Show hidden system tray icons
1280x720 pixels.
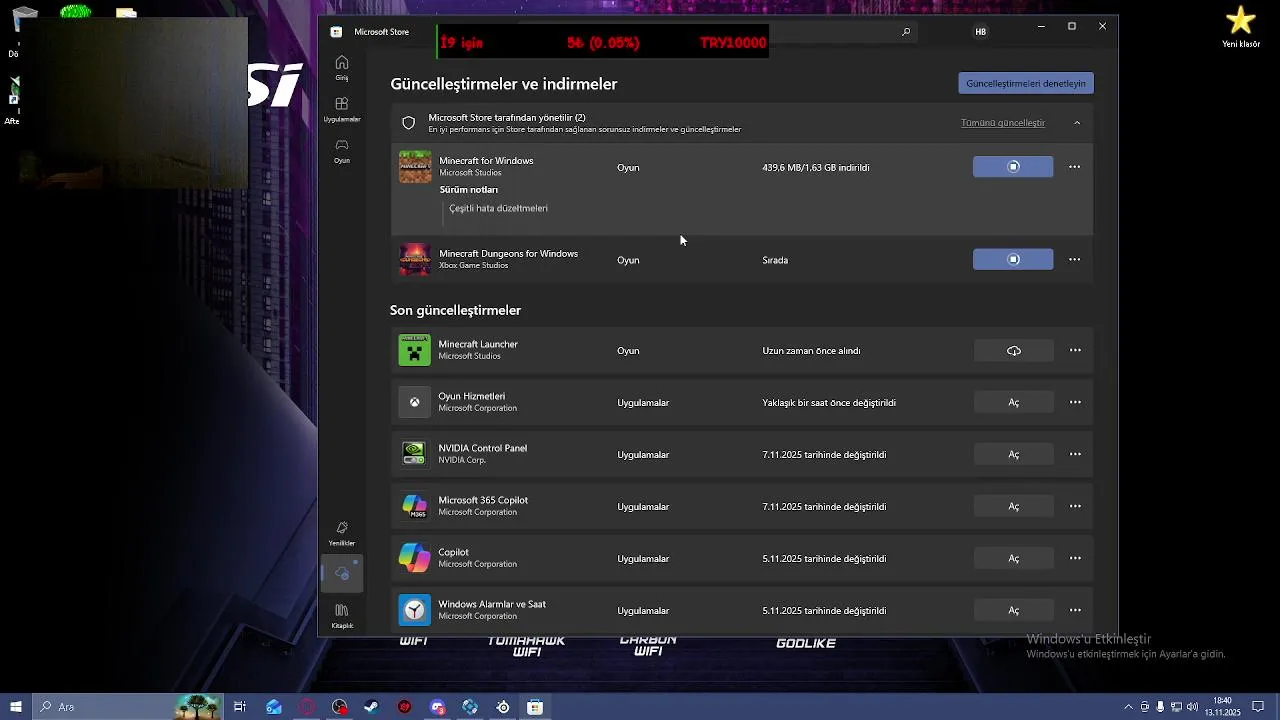tap(1129, 707)
